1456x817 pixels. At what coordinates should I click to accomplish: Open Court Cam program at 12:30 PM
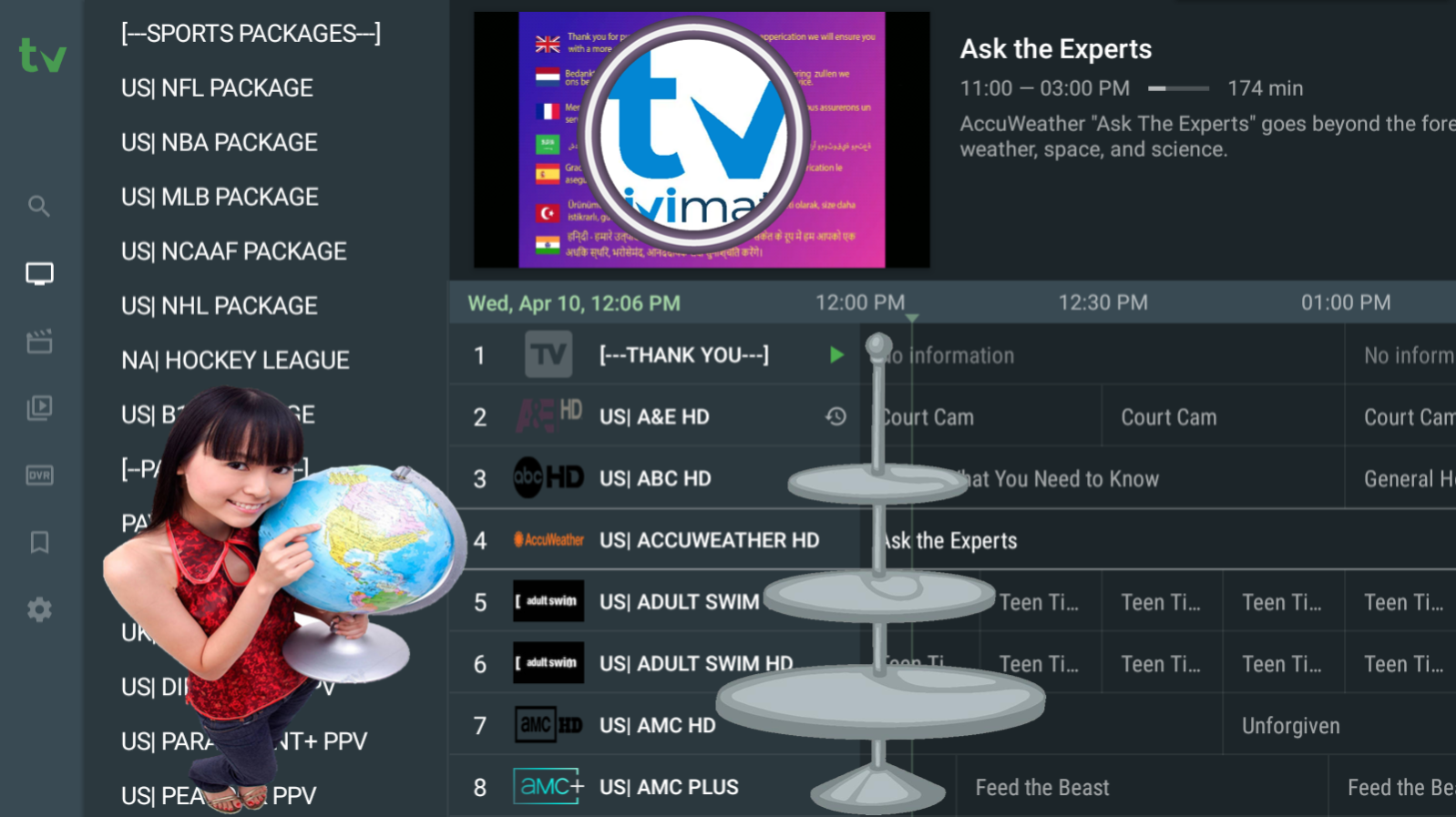click(1223, 416)
